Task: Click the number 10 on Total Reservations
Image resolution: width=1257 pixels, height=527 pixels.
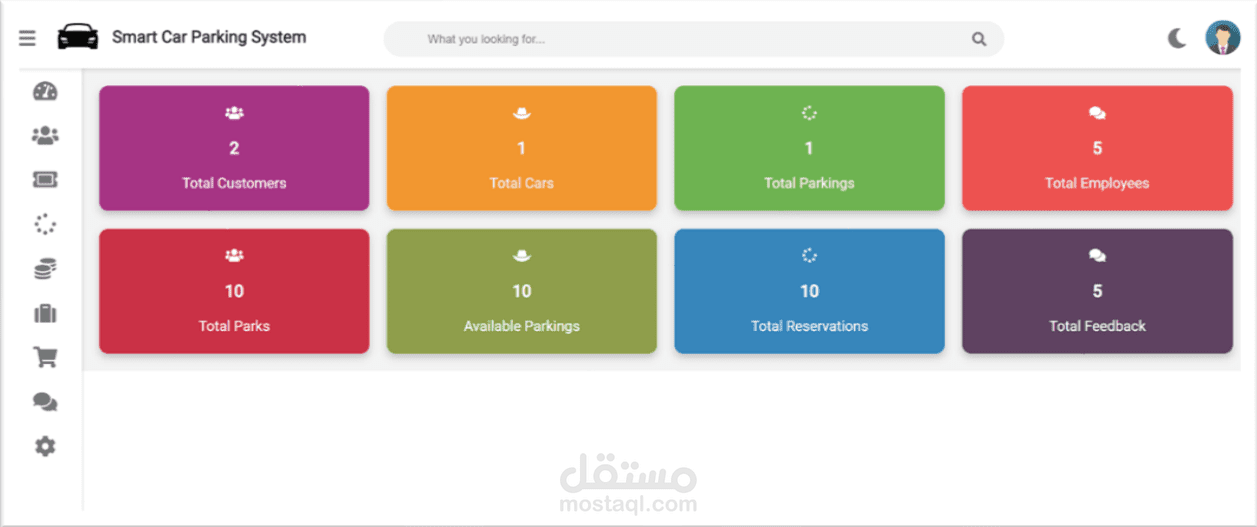Action: 810,291
